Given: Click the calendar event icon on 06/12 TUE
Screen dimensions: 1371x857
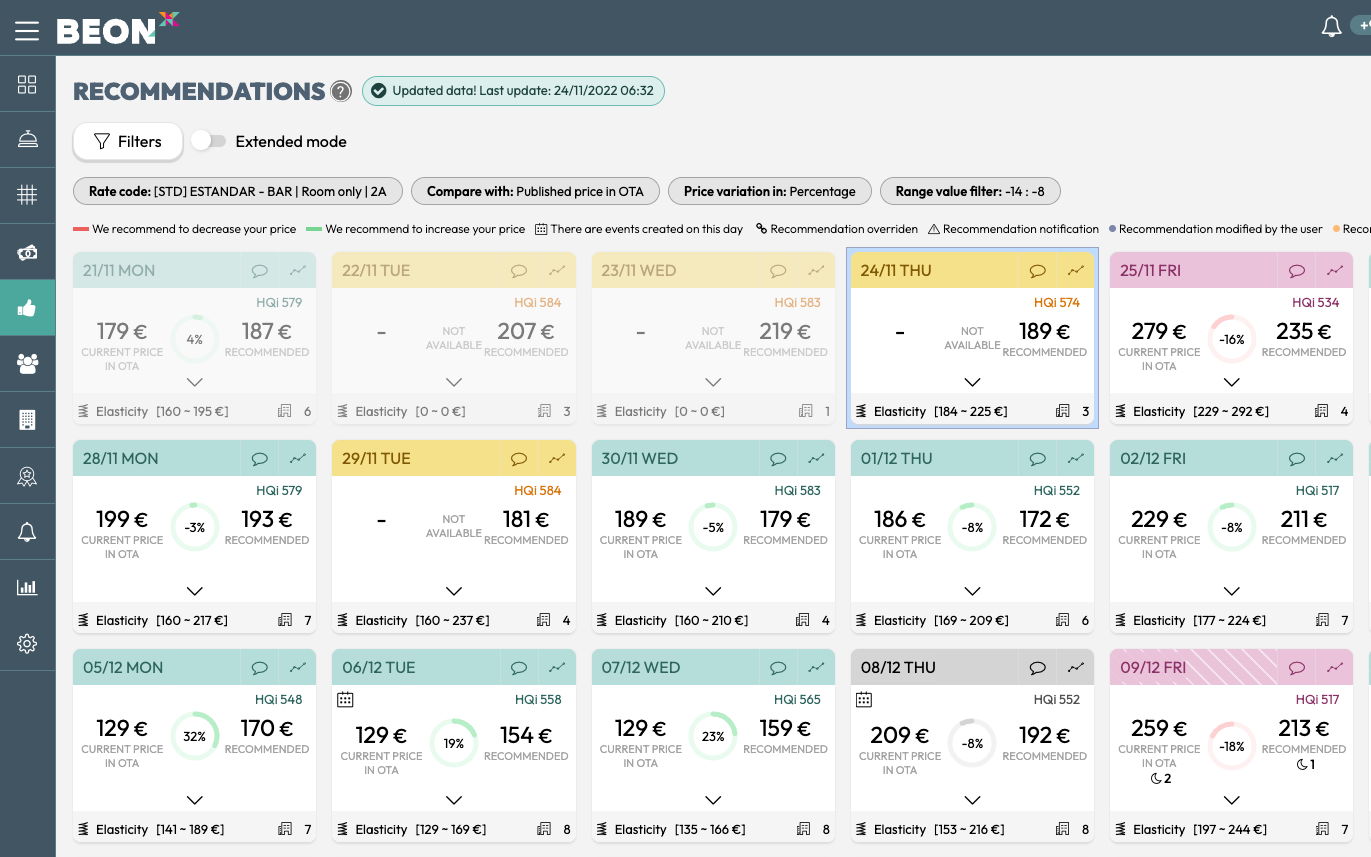Looking at the screenshot, I should pos(345,700).
